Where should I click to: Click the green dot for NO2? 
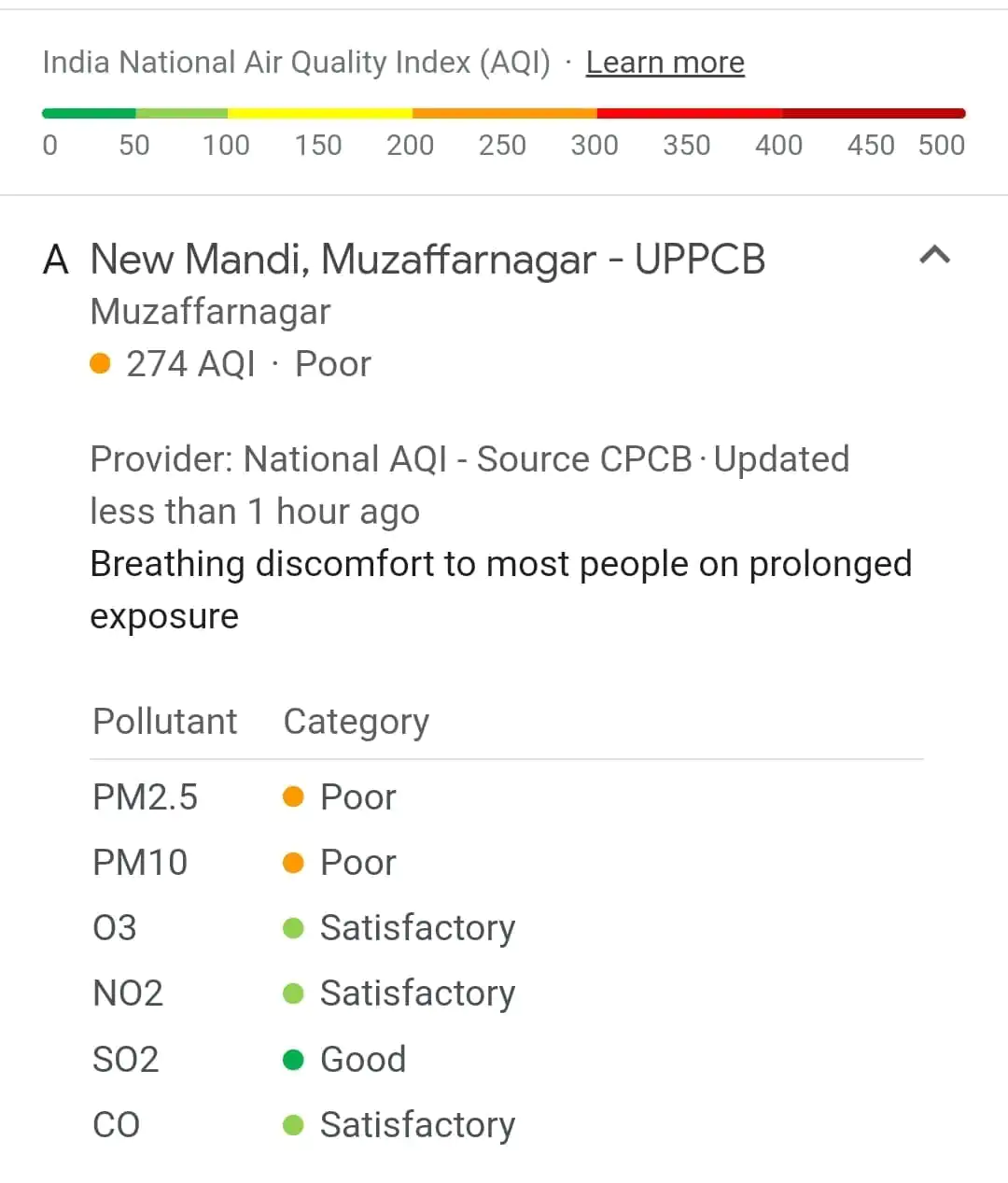coord(293,993)
